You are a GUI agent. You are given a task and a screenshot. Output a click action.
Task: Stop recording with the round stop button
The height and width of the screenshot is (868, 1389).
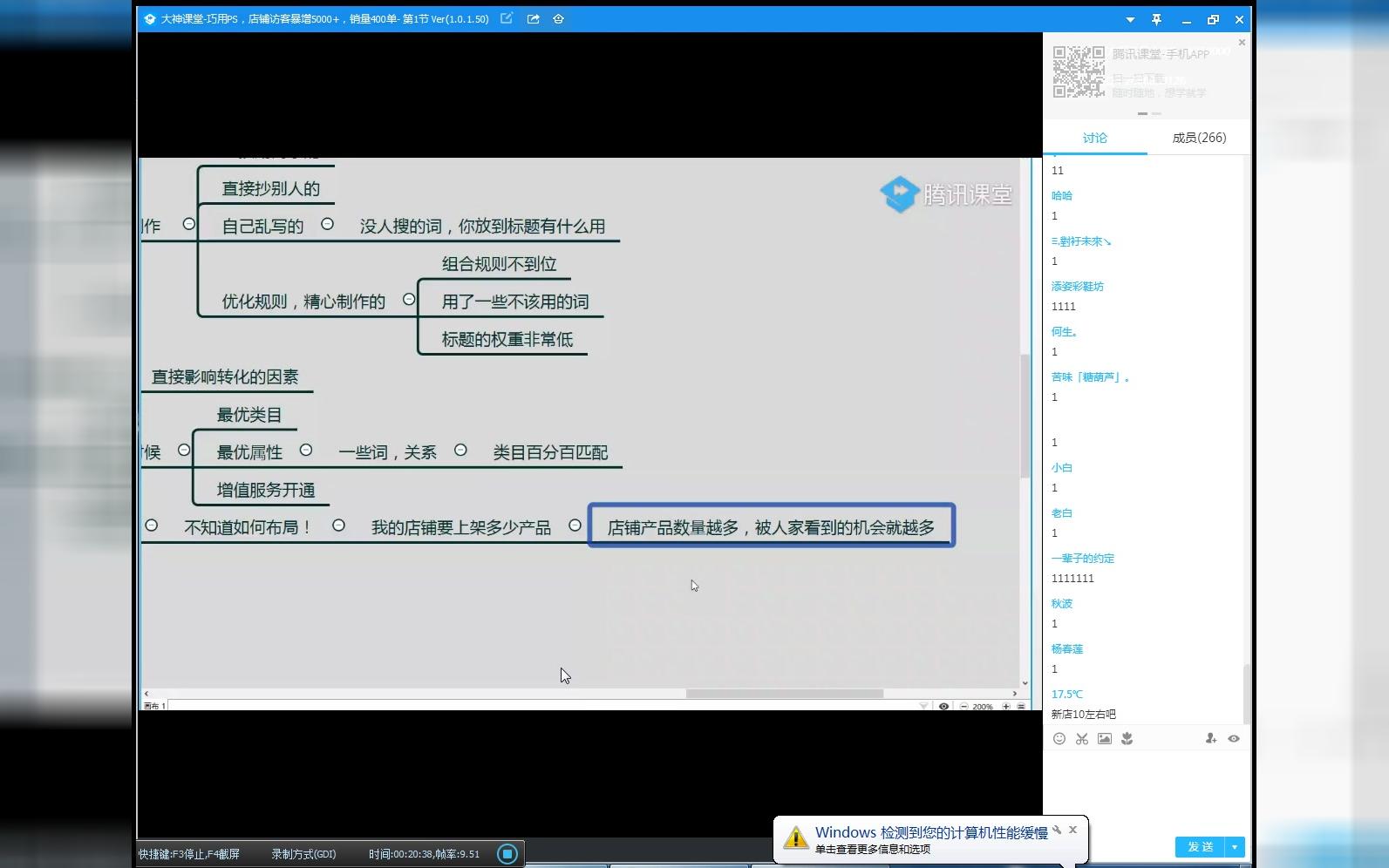tap(507, 853)
